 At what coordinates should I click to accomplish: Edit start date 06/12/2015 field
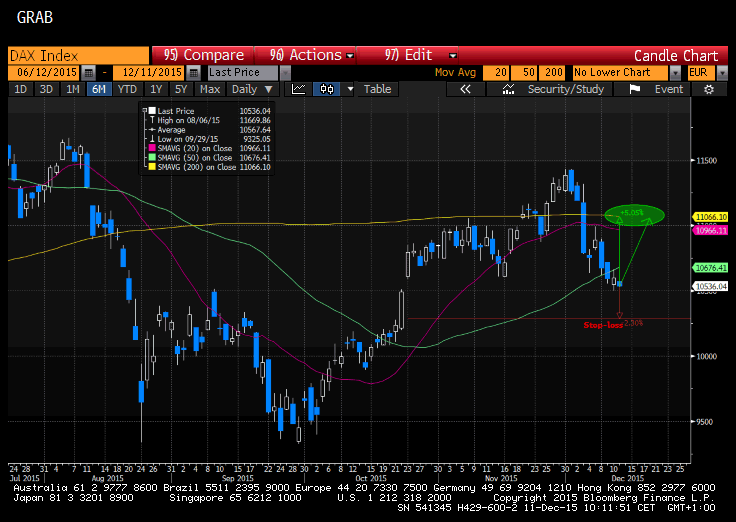45,73
